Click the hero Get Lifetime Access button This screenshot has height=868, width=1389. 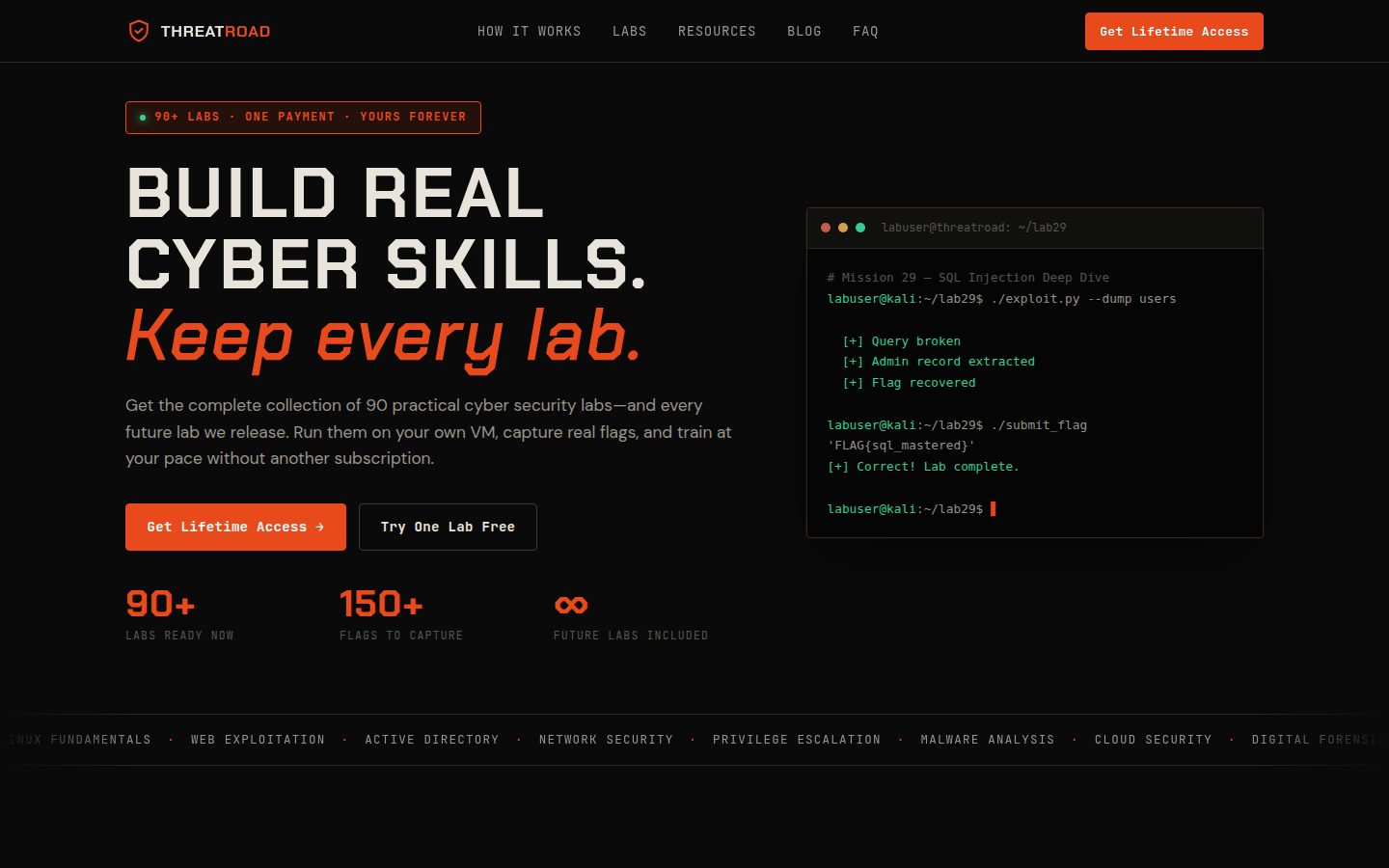(x=235, y=527)
